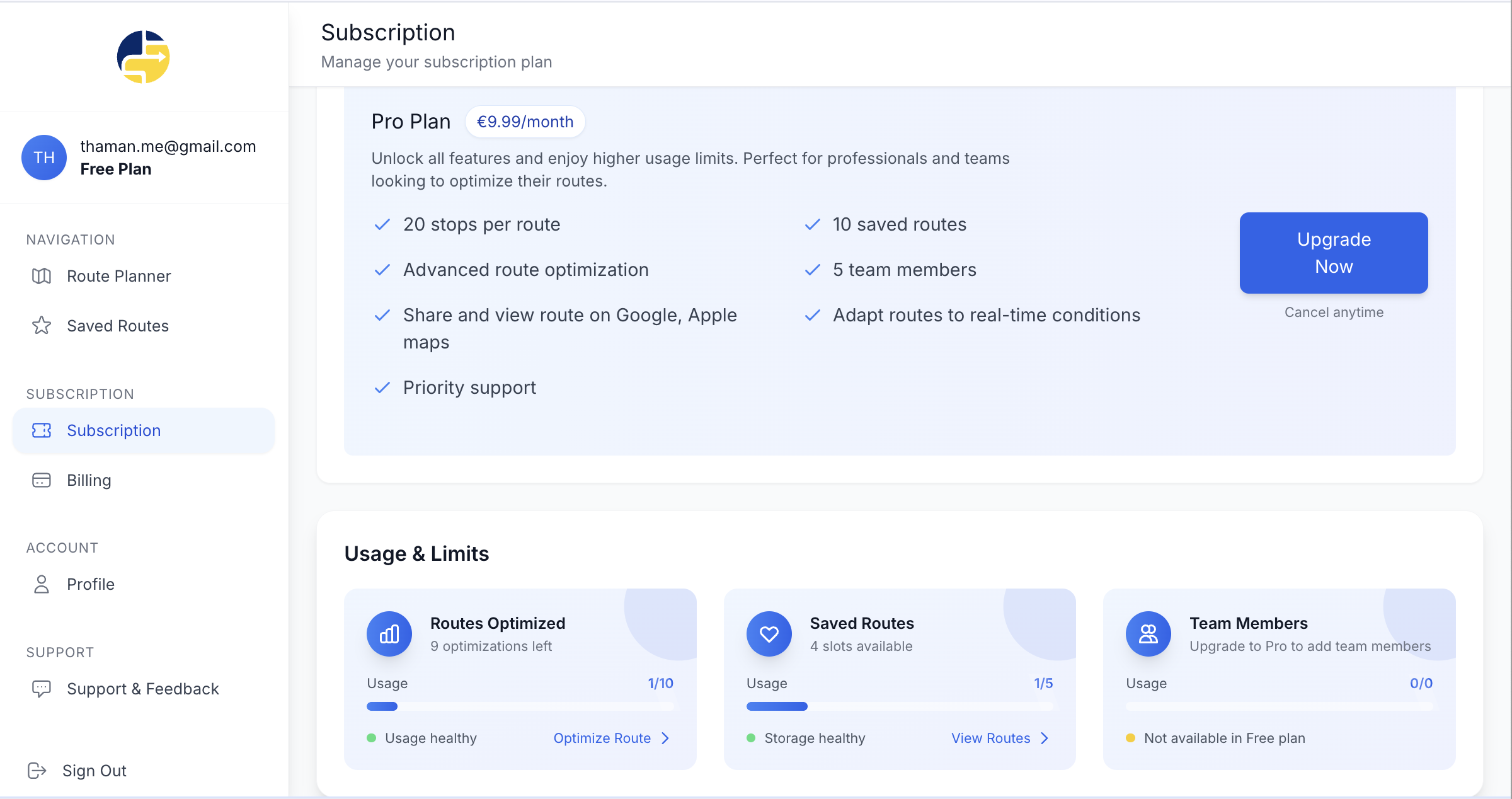Click the TH user avatar
The image size is (1512, 799).
pyautogui.click(x=44, y=158)
